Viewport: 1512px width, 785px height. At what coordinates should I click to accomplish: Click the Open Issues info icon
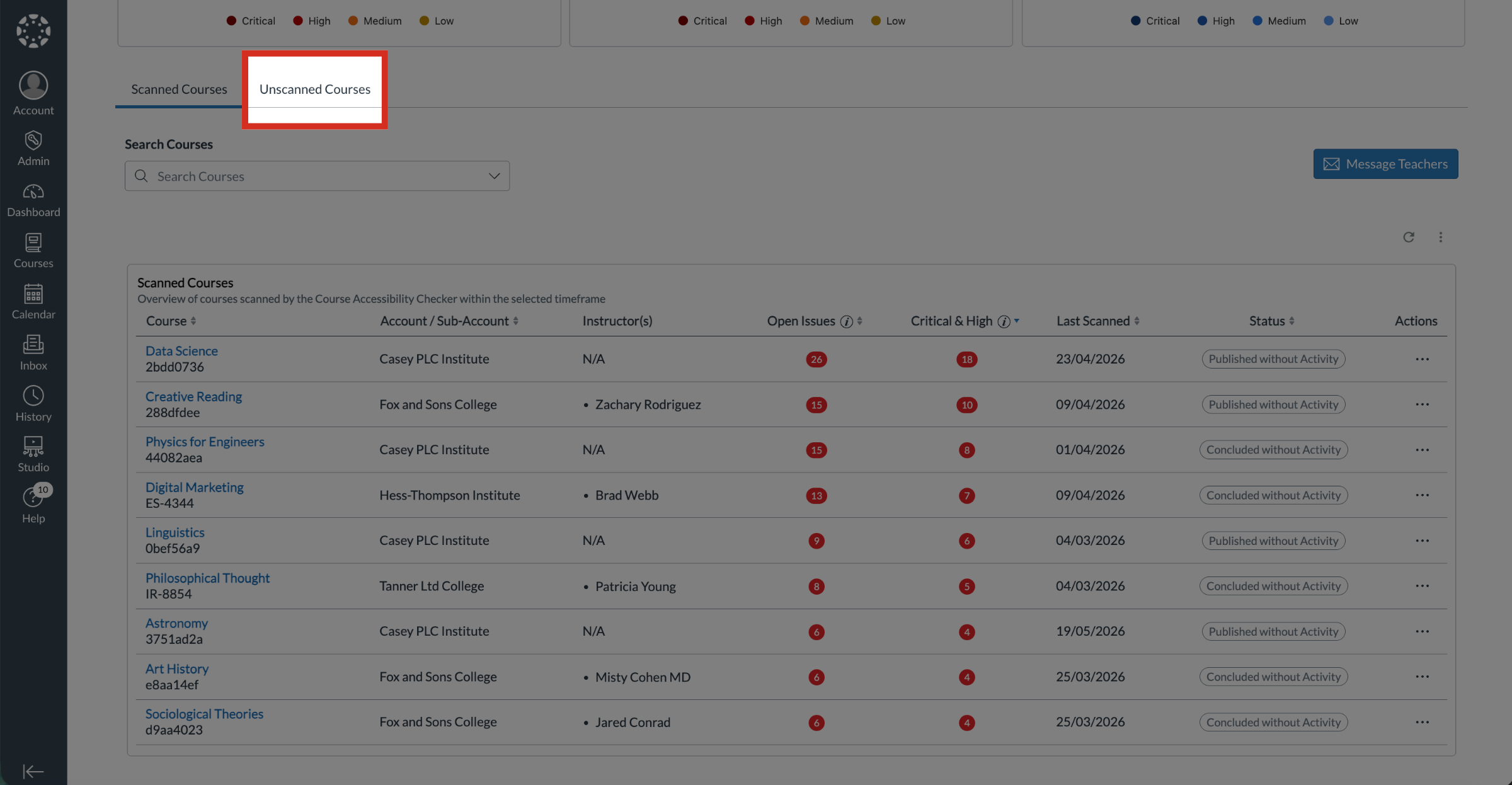(x=847, y=322)
